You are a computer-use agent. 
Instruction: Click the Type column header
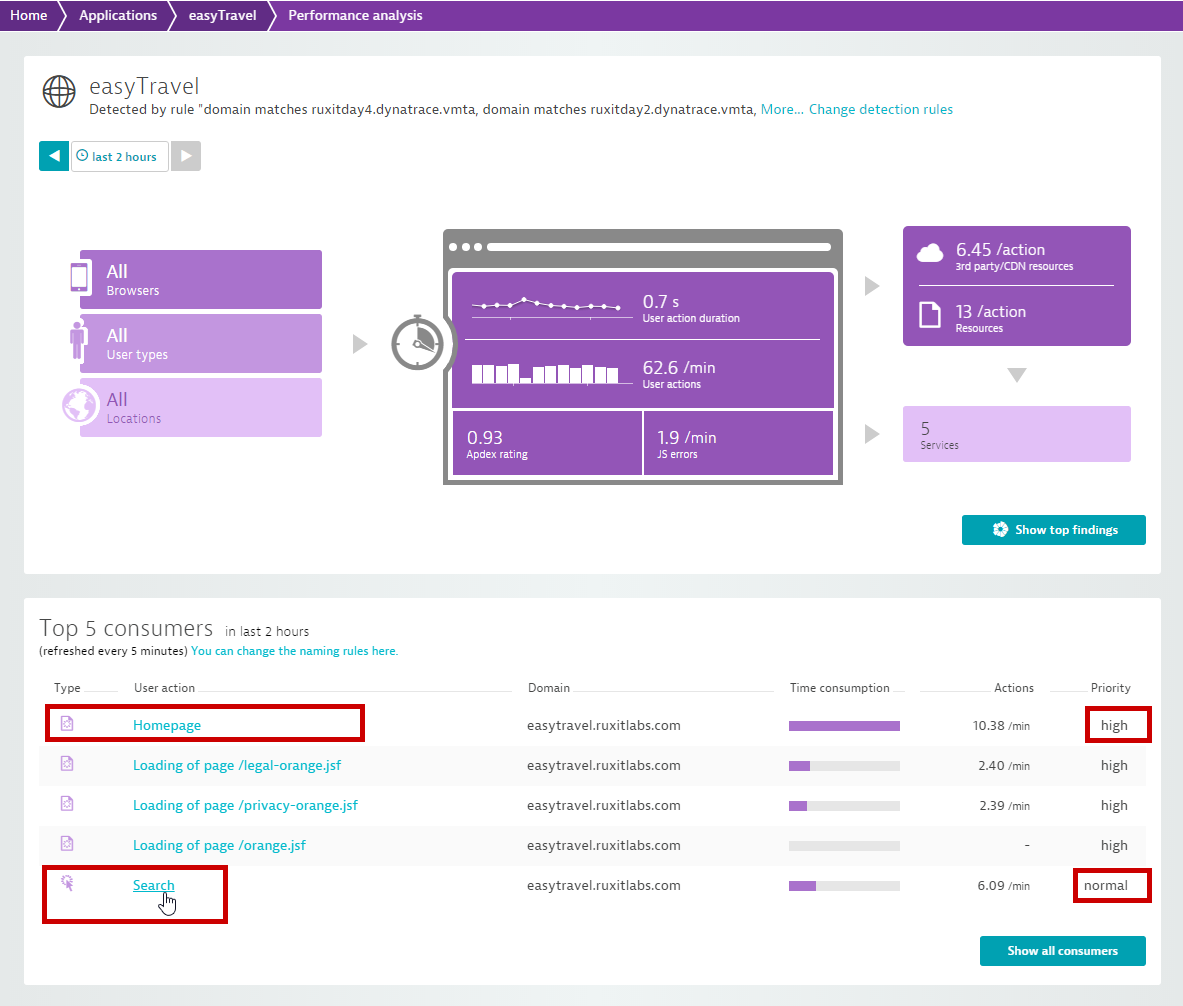pos(67,688)
